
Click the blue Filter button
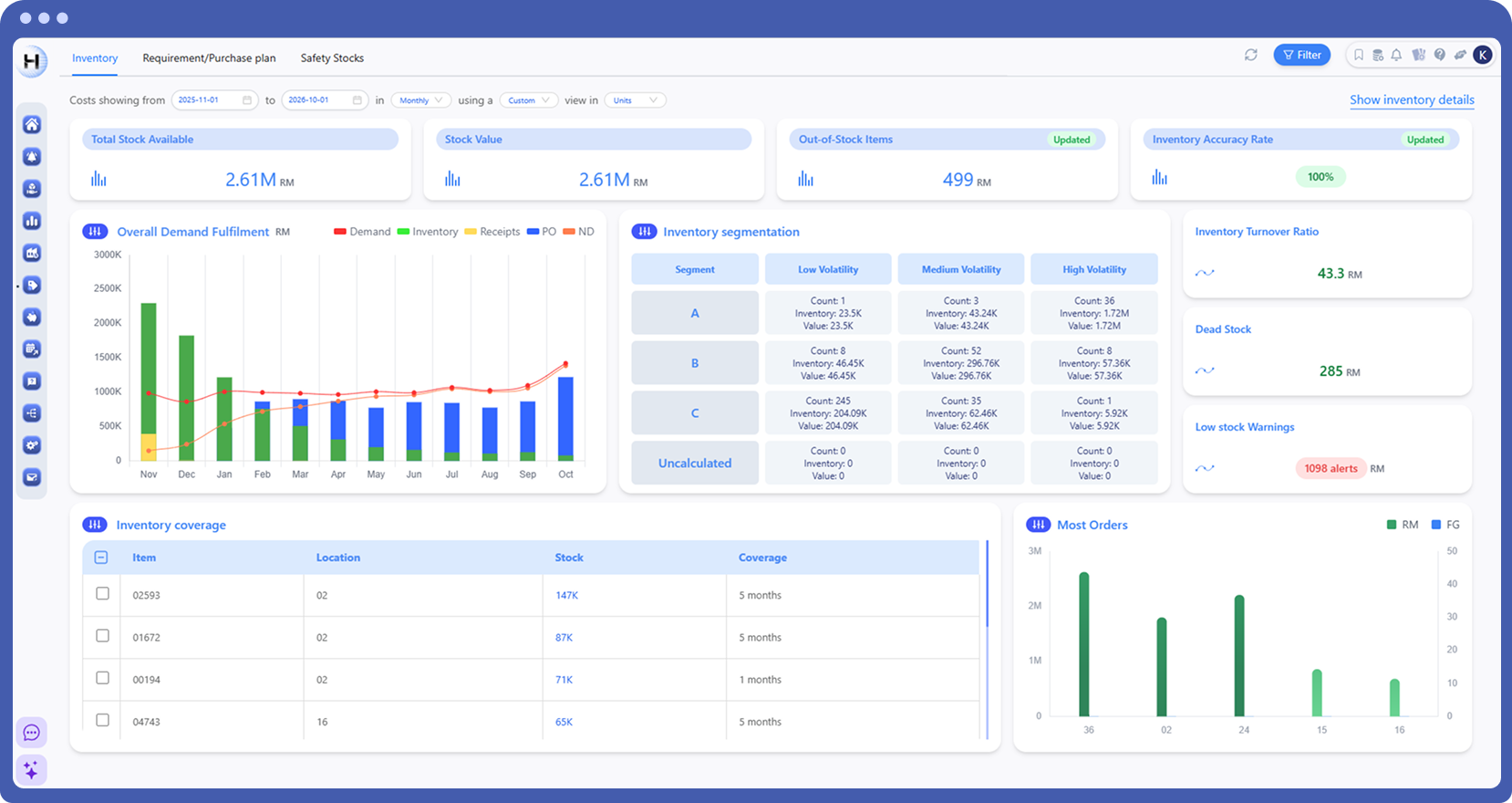[x=1301, y=55]
